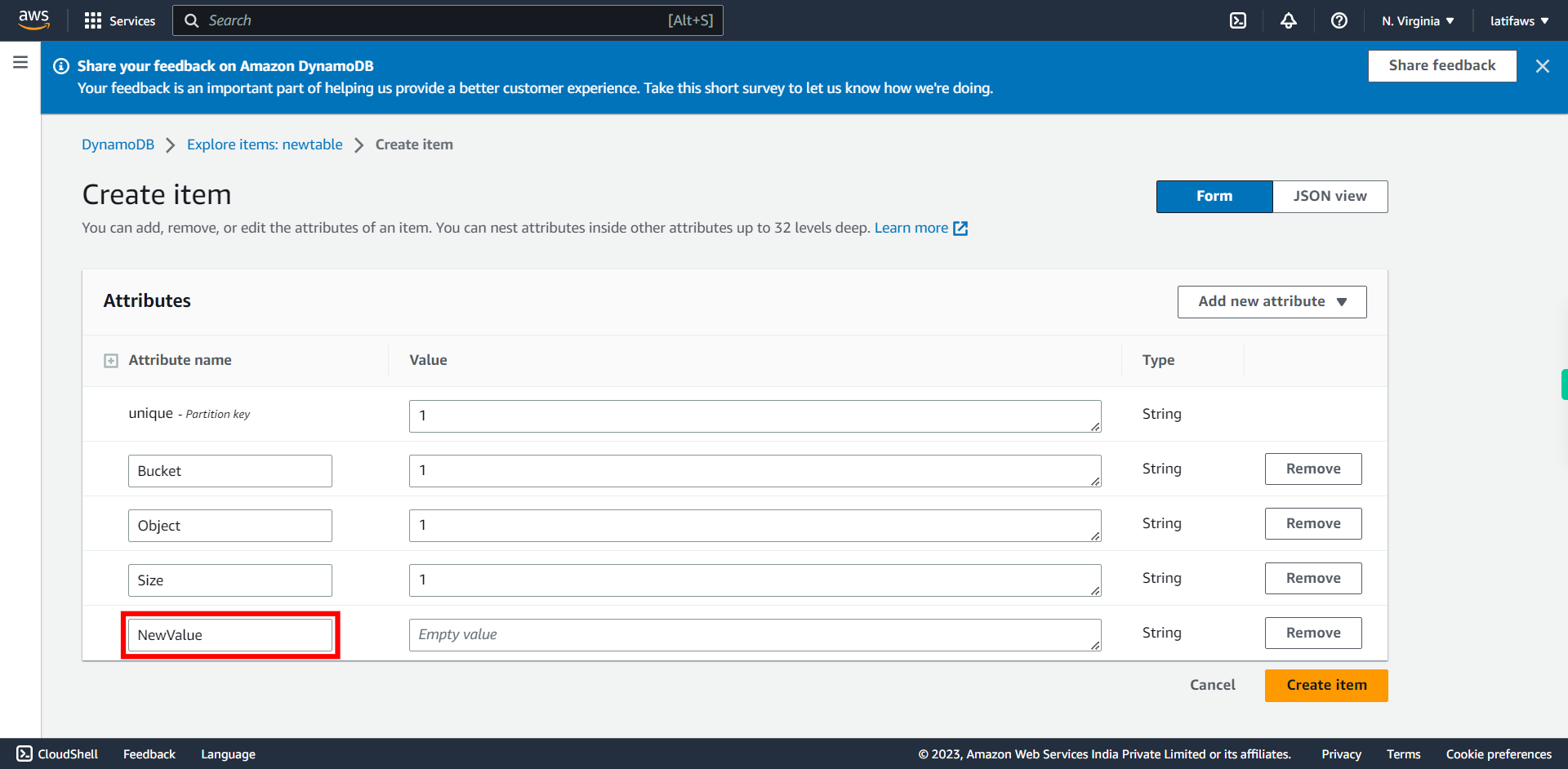Open the Language footer option

[228, 754]
